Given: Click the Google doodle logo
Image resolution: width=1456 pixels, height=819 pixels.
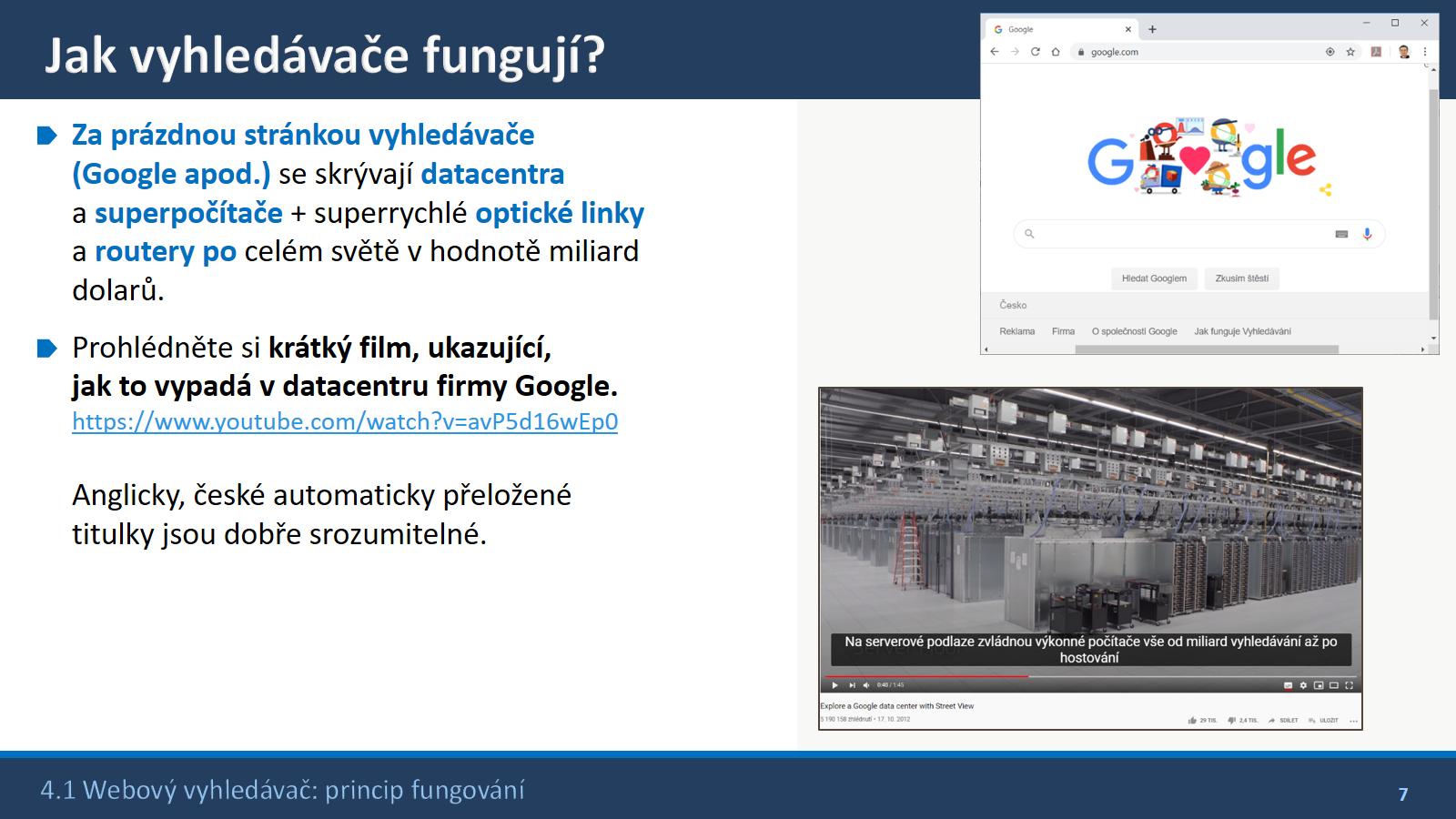Looking at the screenshot, I should coord(1201,157).
